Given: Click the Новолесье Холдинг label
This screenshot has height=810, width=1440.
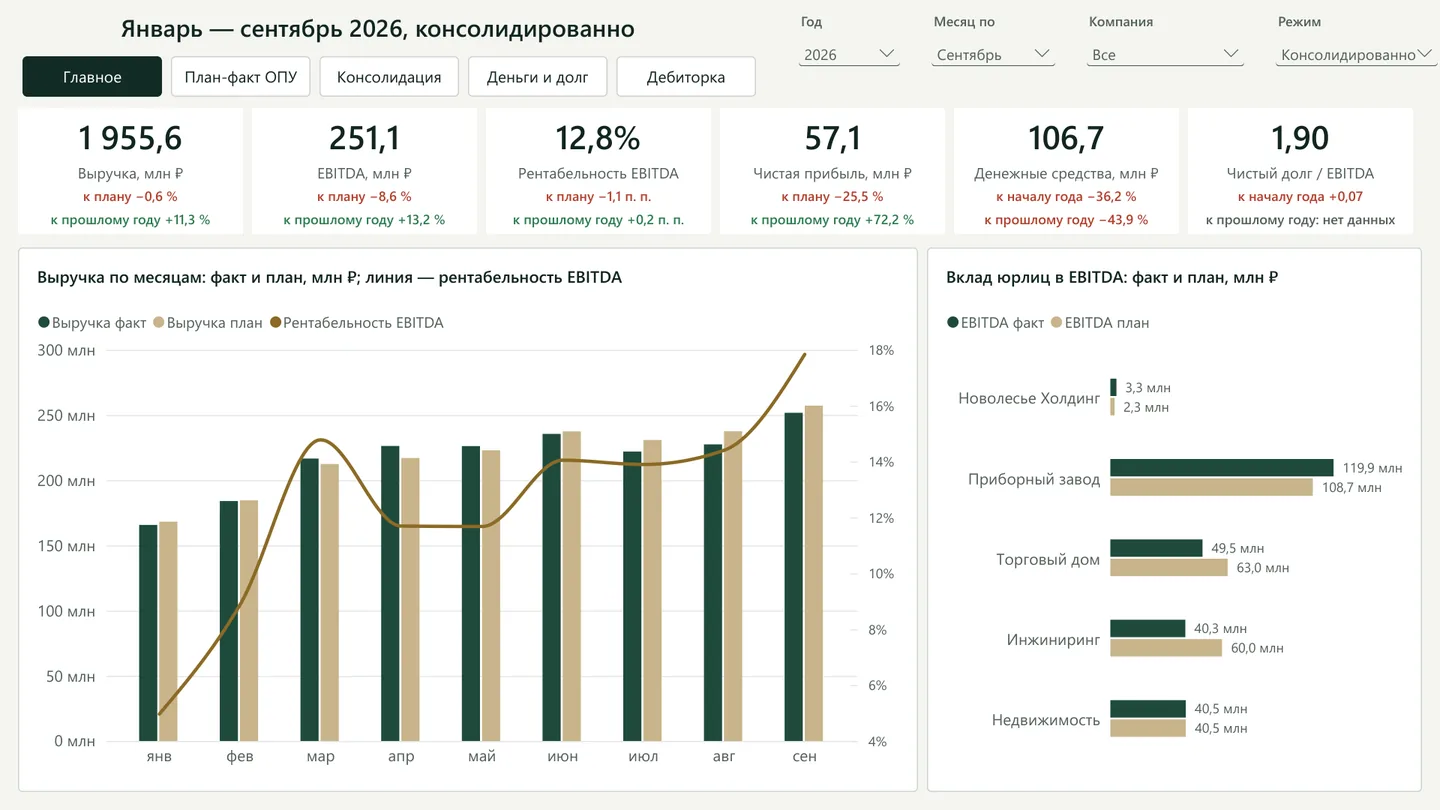Looking at the screenshot, I should coord(1029,398).
